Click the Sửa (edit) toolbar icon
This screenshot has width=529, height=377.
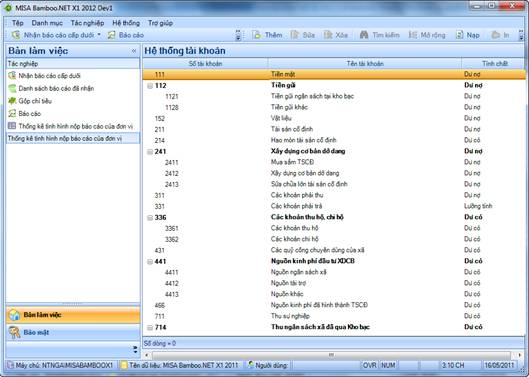[x=295, y=35]
